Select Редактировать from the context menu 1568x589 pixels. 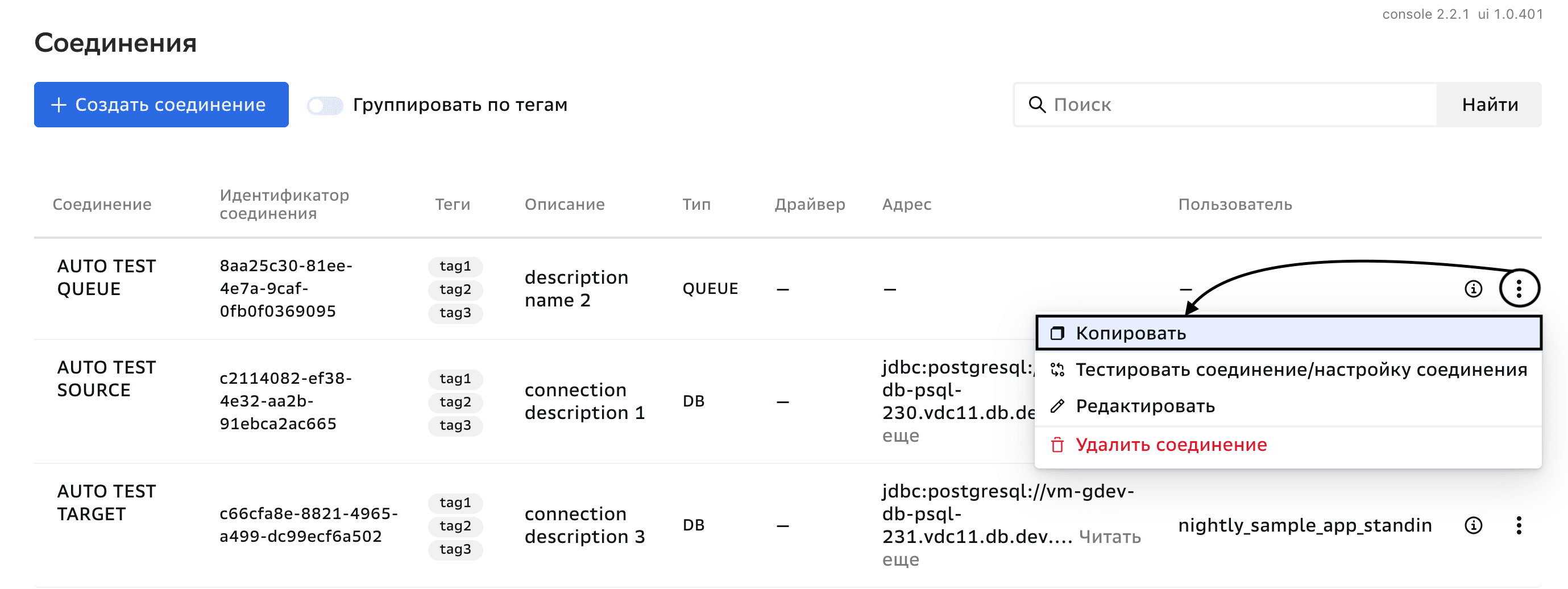click(1145, 406)
